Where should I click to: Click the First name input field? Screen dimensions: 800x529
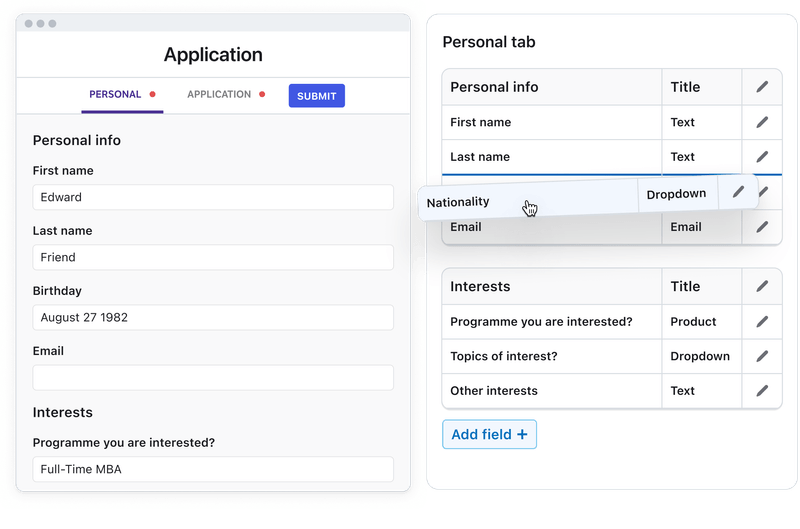point(213,197)
